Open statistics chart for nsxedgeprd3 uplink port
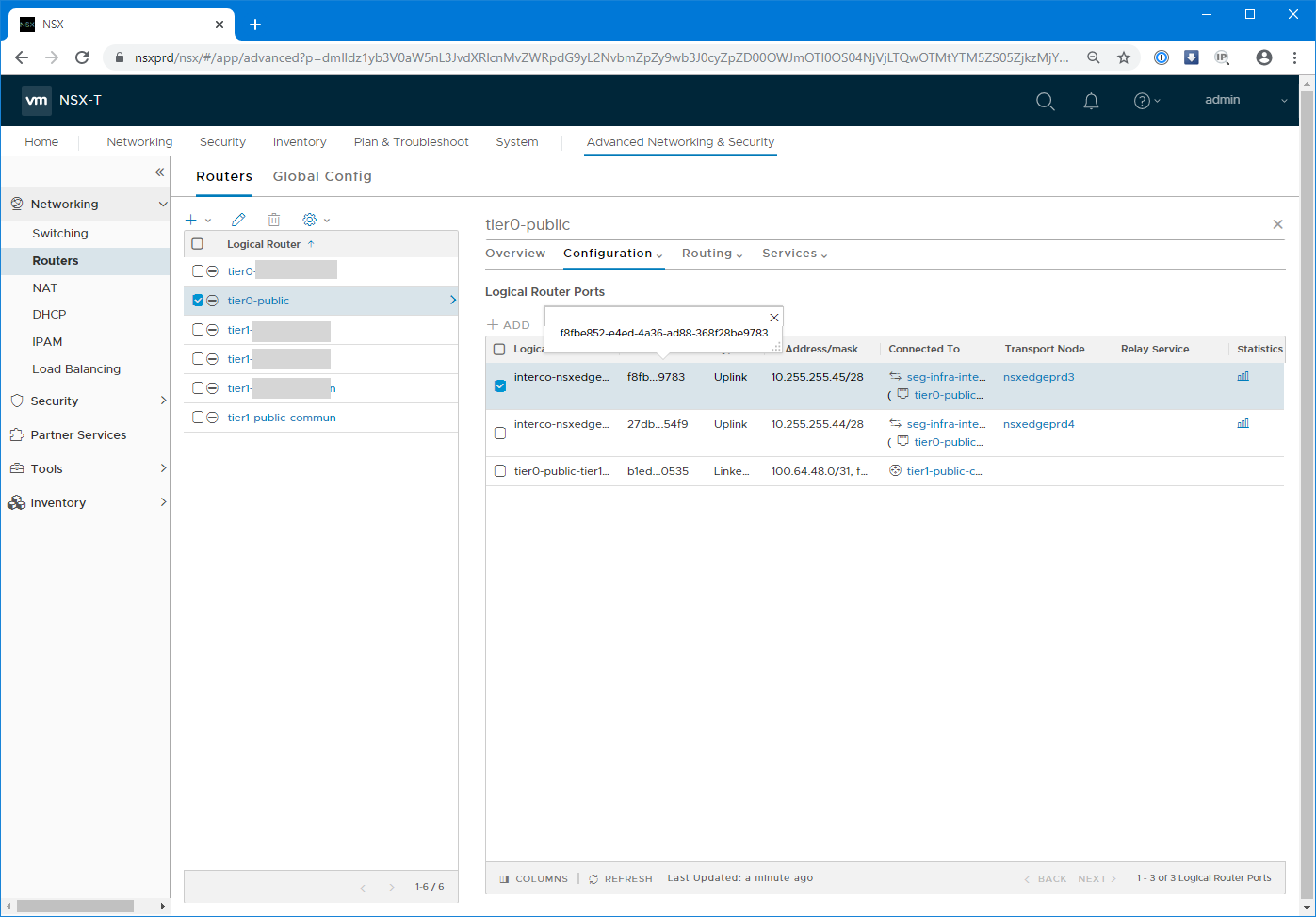1316x917 pixels. pos(1243,376)
